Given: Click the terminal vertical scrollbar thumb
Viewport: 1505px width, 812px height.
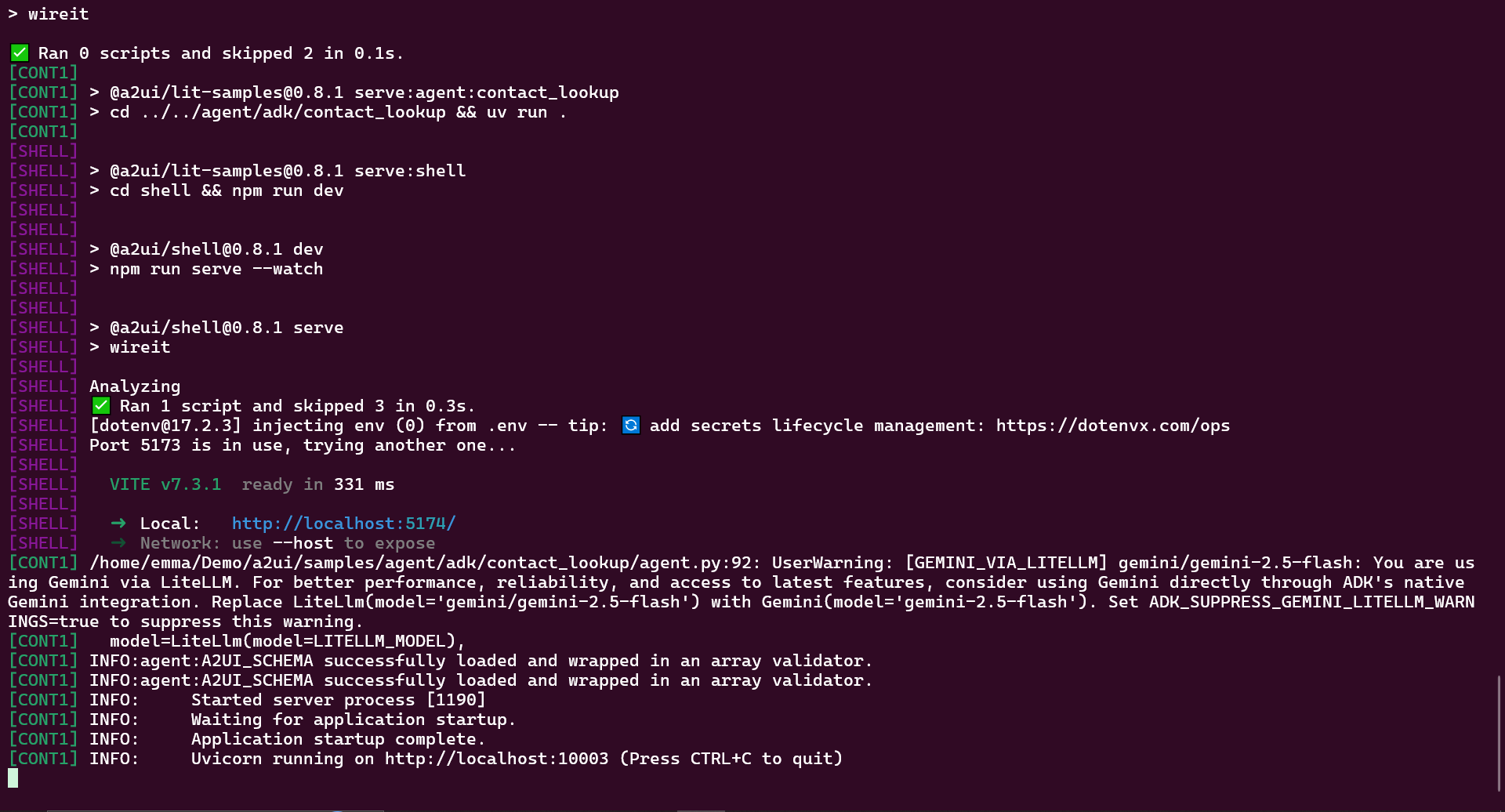Looking at the screenshot, I should 1499,733.
